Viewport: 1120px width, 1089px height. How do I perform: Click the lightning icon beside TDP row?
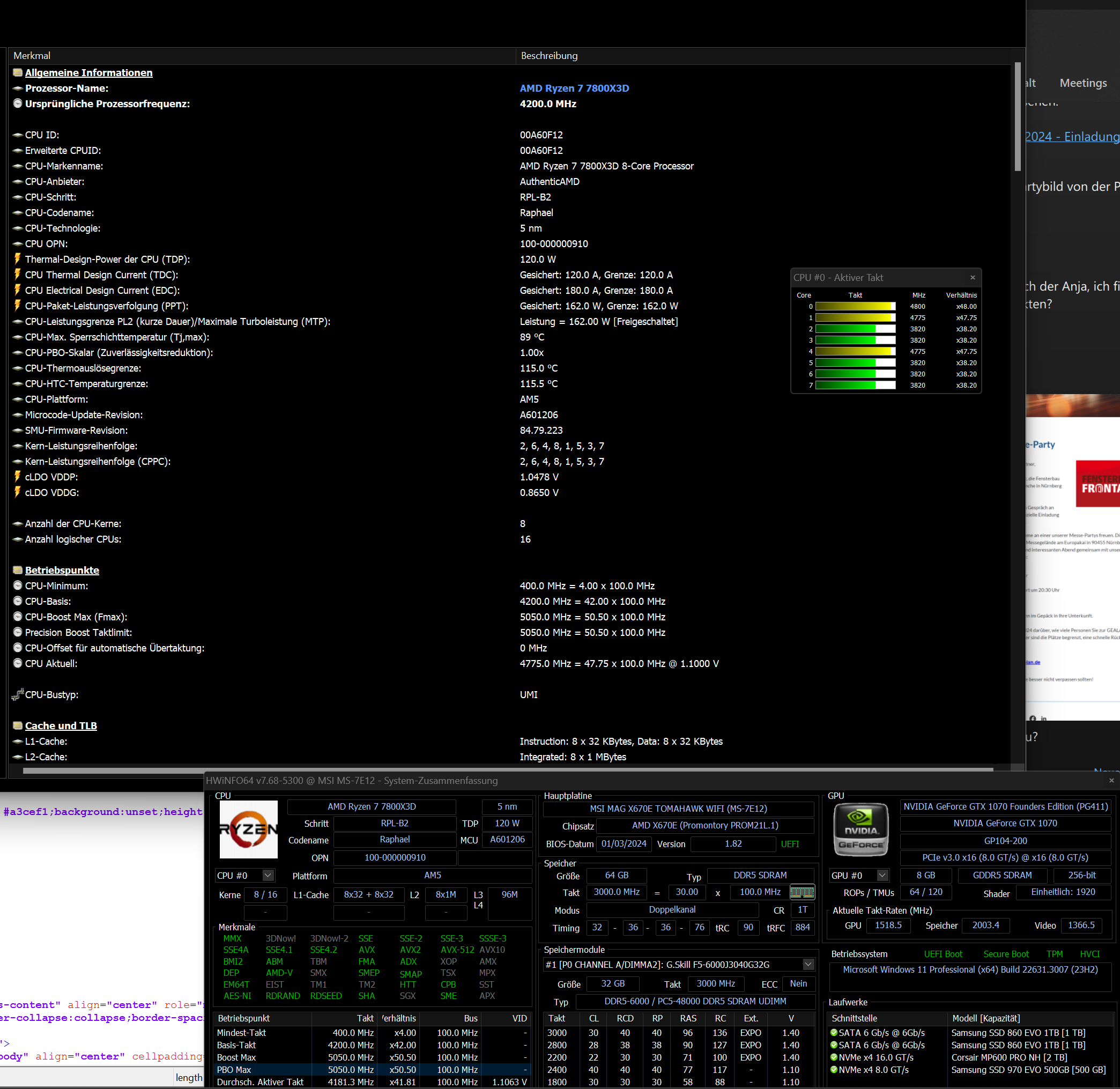tap(18, 259)
